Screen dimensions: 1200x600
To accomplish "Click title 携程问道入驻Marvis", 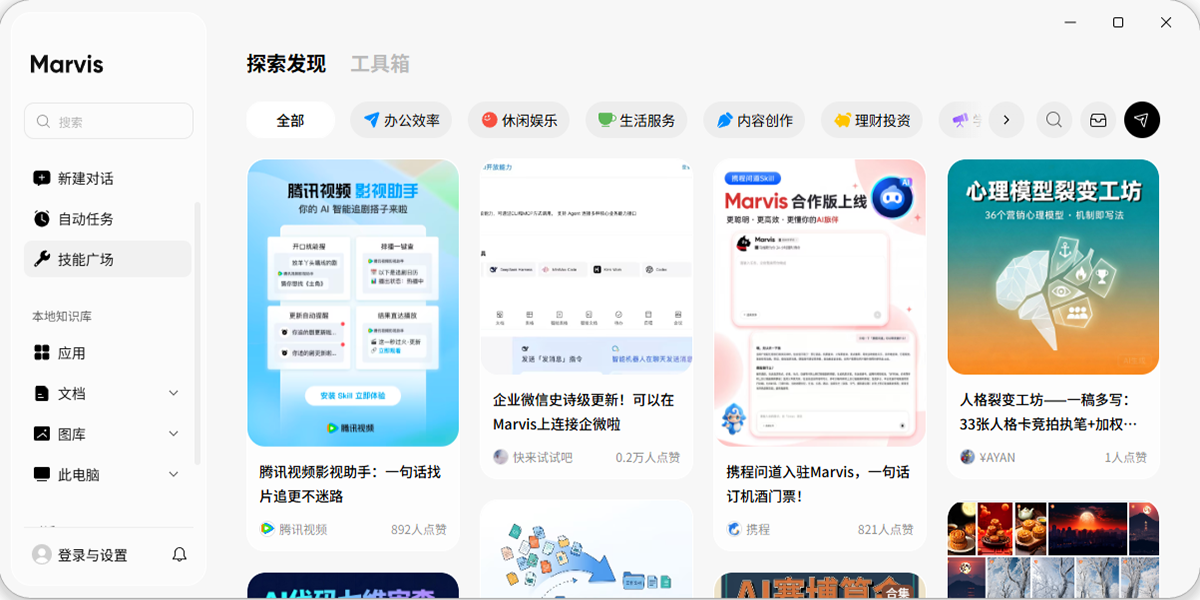I will pyautogui.click(x=818, y=484).
